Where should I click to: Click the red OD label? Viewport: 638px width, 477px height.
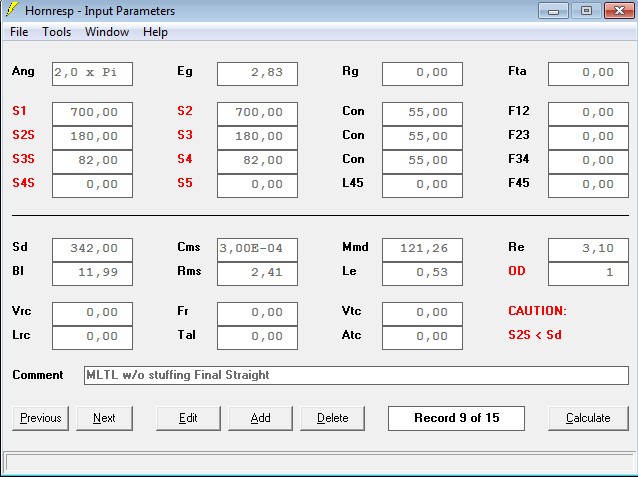517,271
